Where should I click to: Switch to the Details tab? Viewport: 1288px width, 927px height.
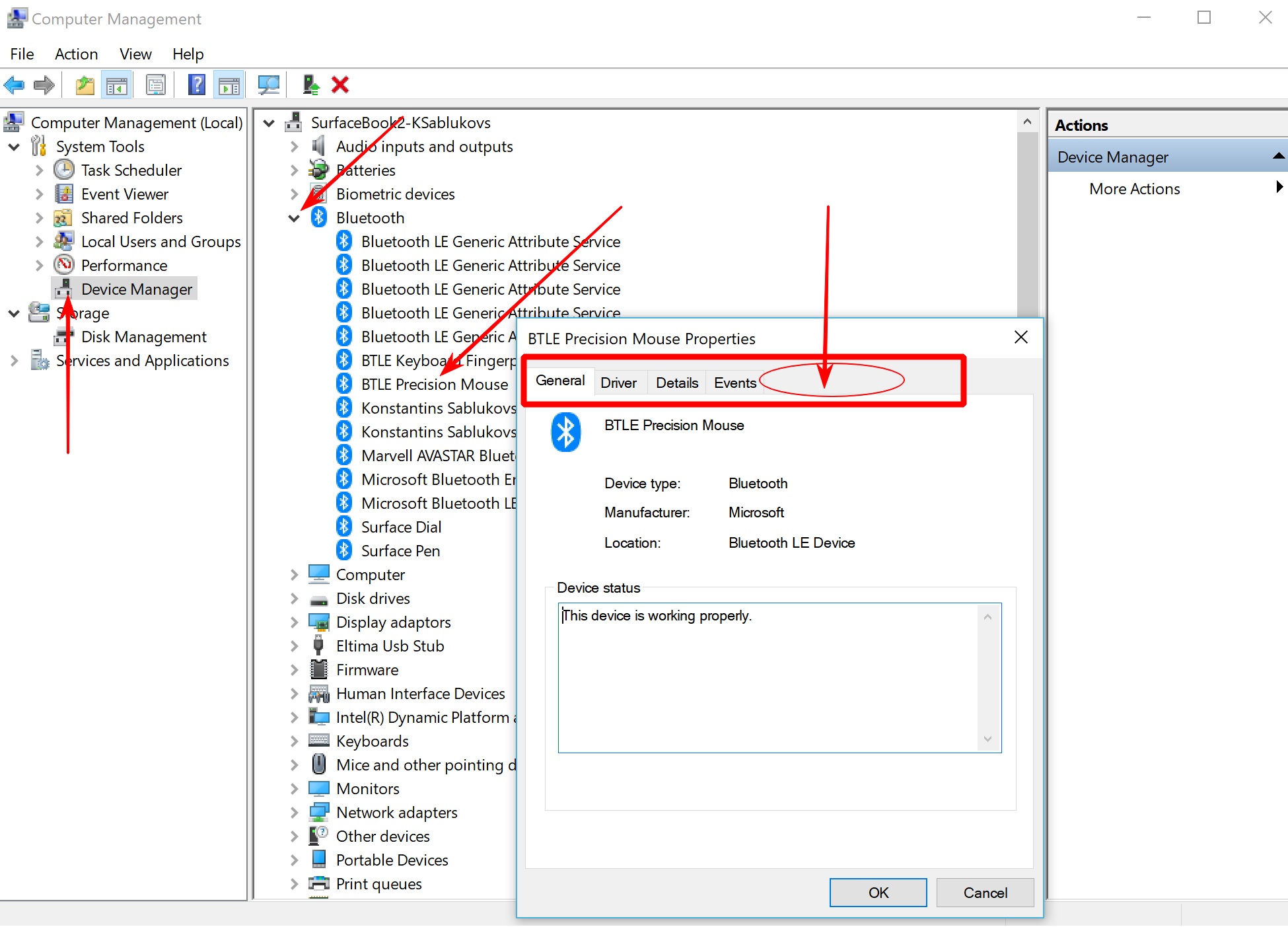(677, 383)
